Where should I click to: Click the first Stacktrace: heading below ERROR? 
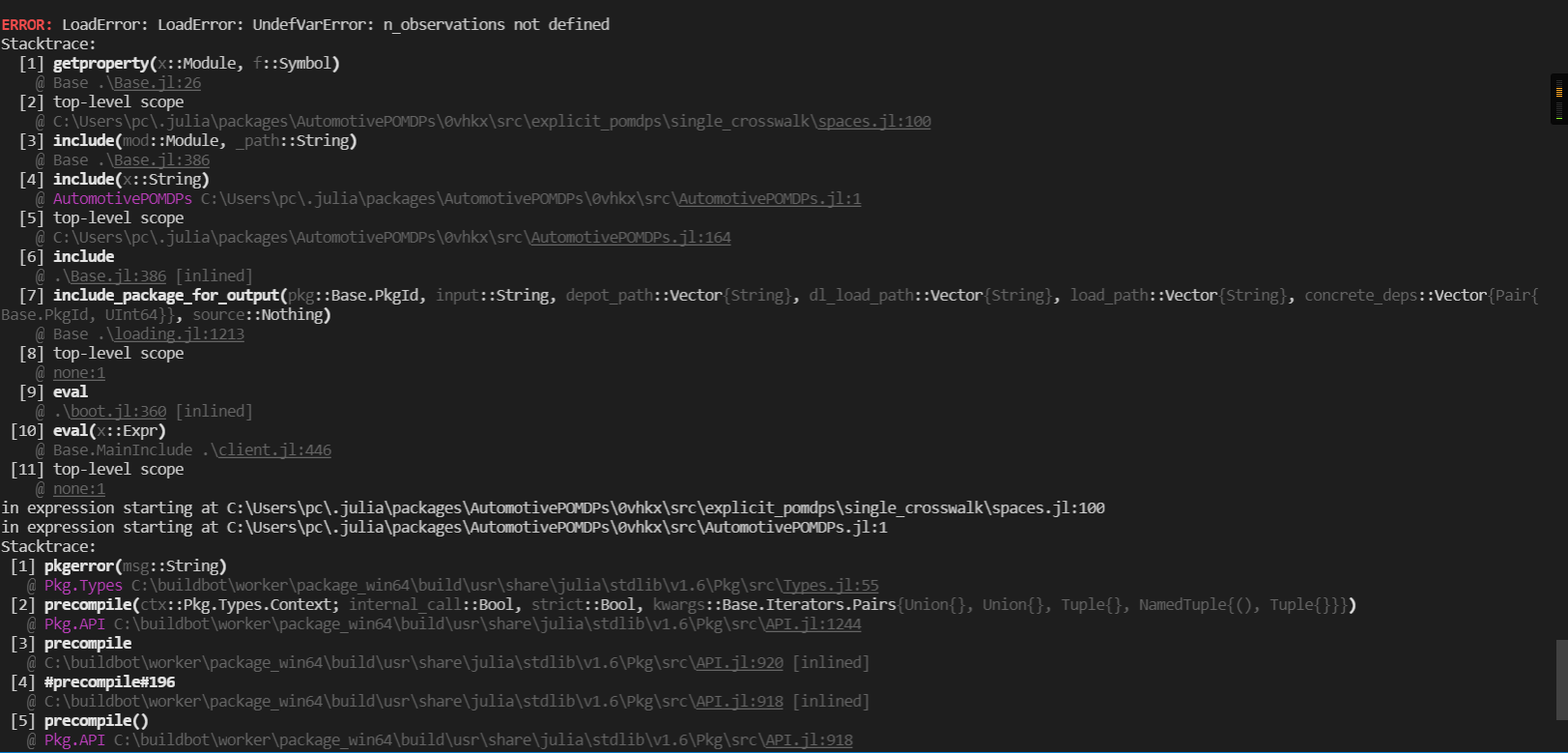(48, 44)
